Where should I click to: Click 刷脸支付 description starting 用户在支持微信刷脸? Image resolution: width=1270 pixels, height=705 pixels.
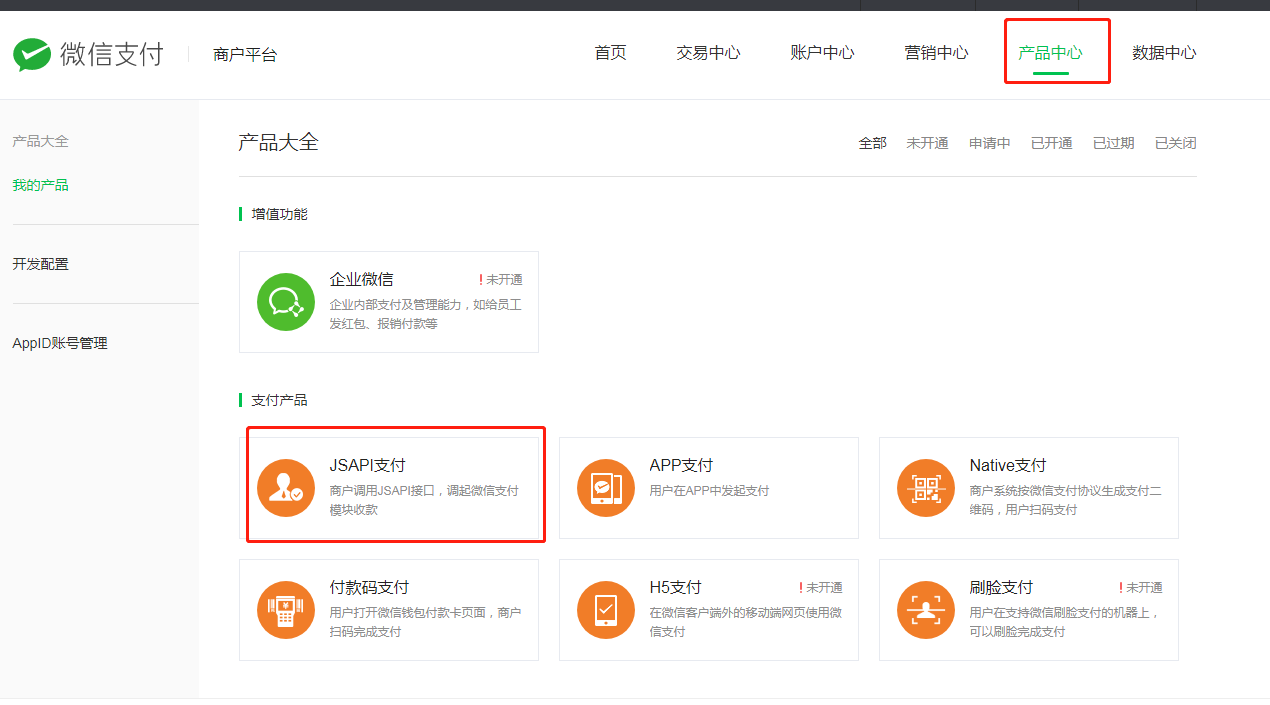pos(1065,622)
